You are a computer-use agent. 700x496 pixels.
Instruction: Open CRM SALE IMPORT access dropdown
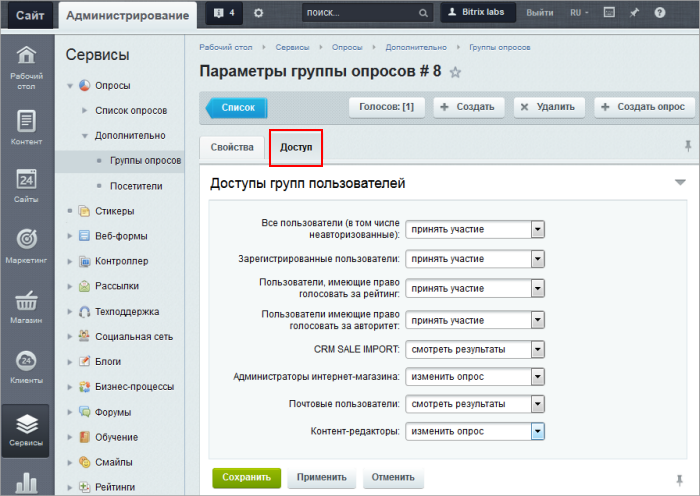(475, 350)
